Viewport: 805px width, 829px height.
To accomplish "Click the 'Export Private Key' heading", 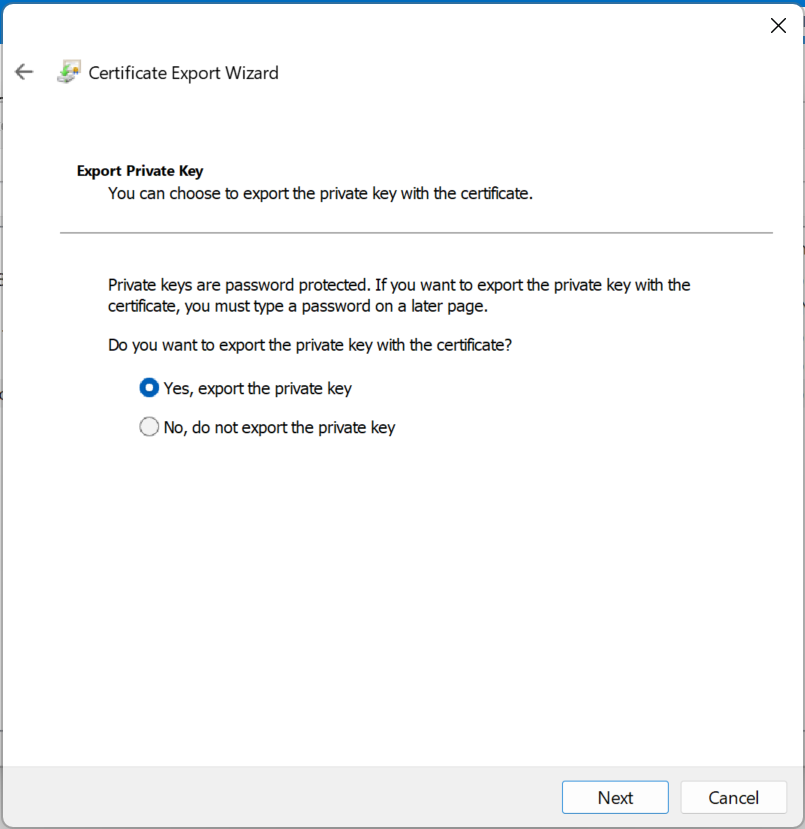I will [140, 171].
